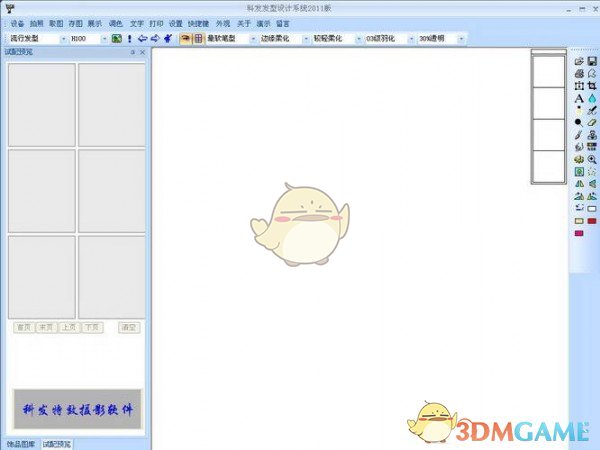600x450 pixels.
Task: Click the selection transform box icon
Action: 579,86
